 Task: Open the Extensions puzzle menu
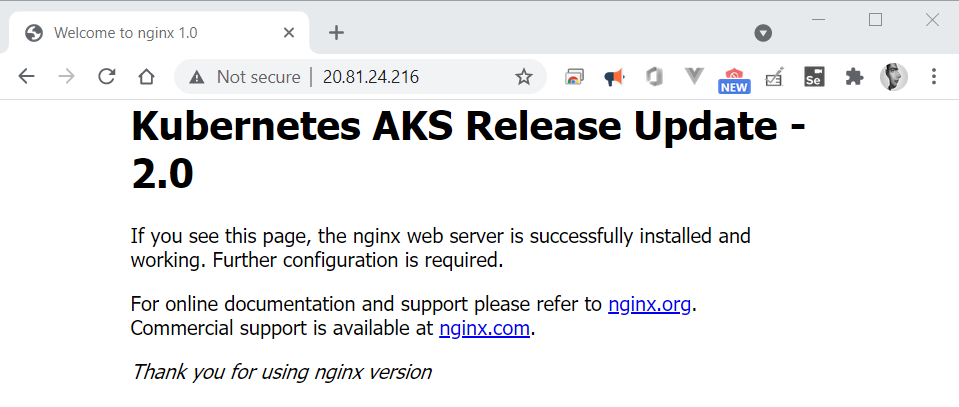click(x=854, y=77)
